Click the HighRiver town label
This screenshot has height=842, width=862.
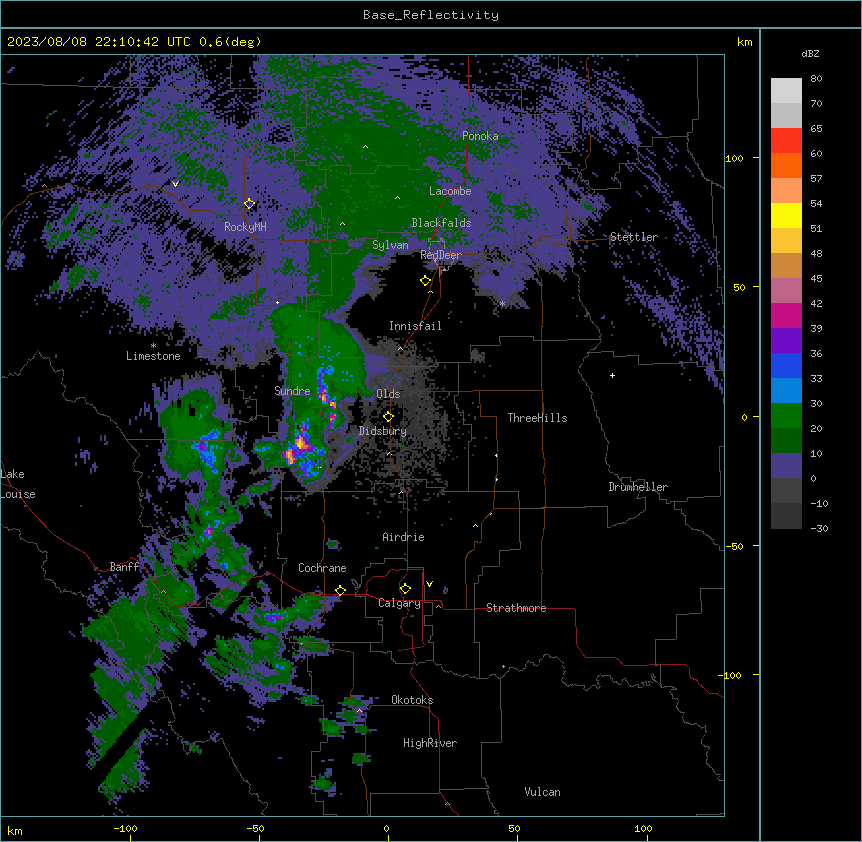click(430, 743)
